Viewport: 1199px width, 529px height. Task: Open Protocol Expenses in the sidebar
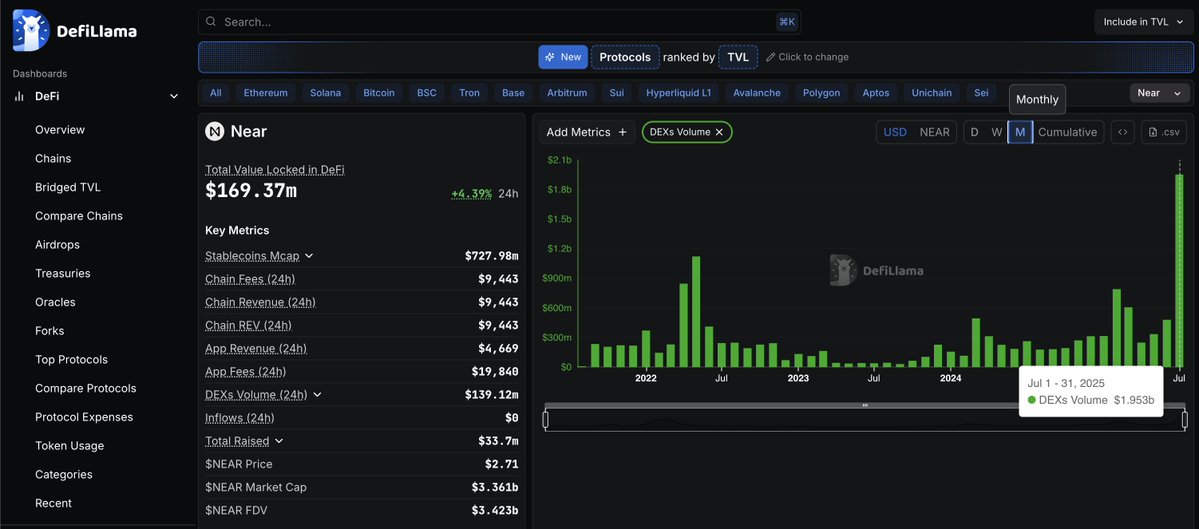pyautogui.click(x=84, y=417)
